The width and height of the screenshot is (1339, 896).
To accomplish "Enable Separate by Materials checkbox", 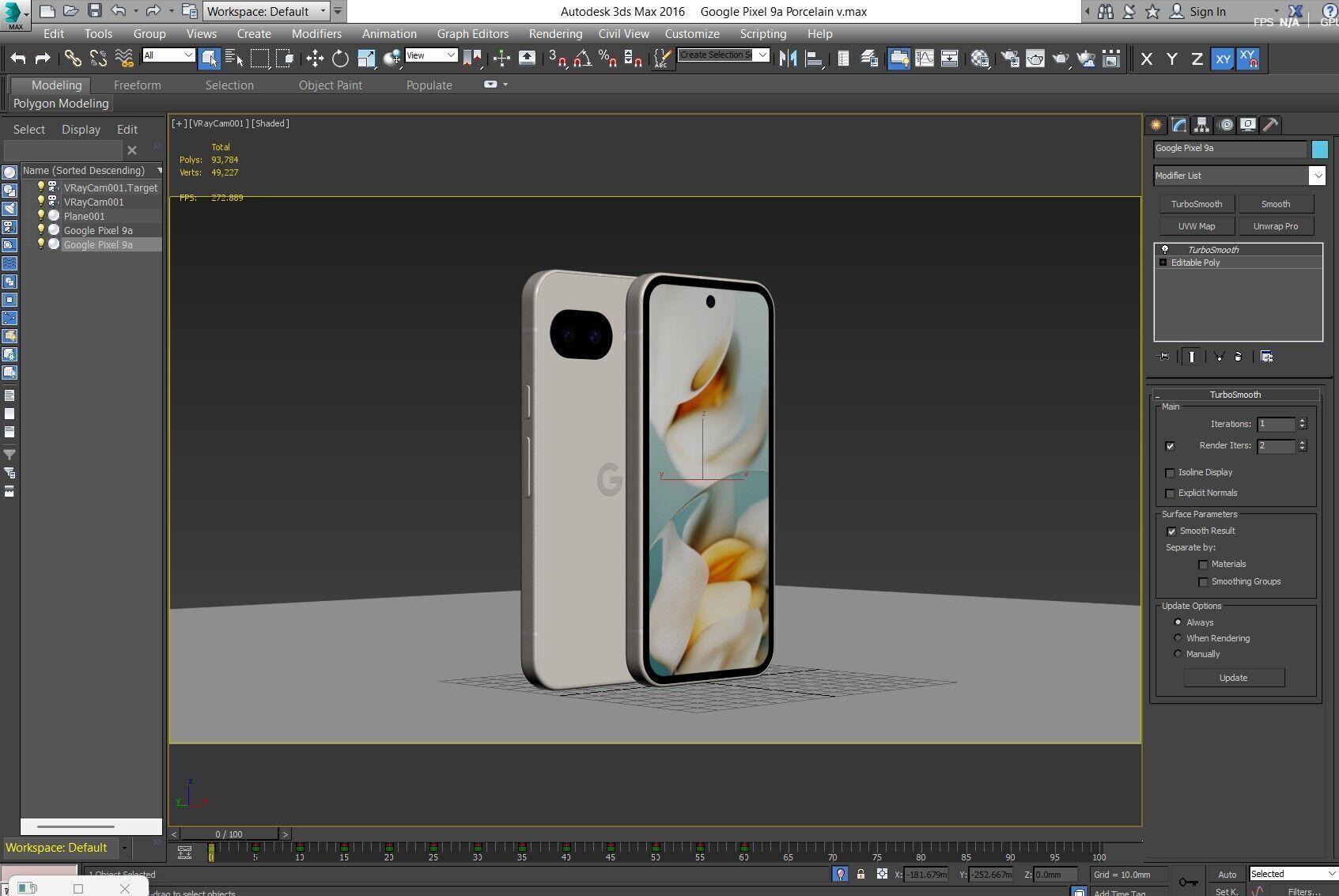I will click(x=1203, y=565).
